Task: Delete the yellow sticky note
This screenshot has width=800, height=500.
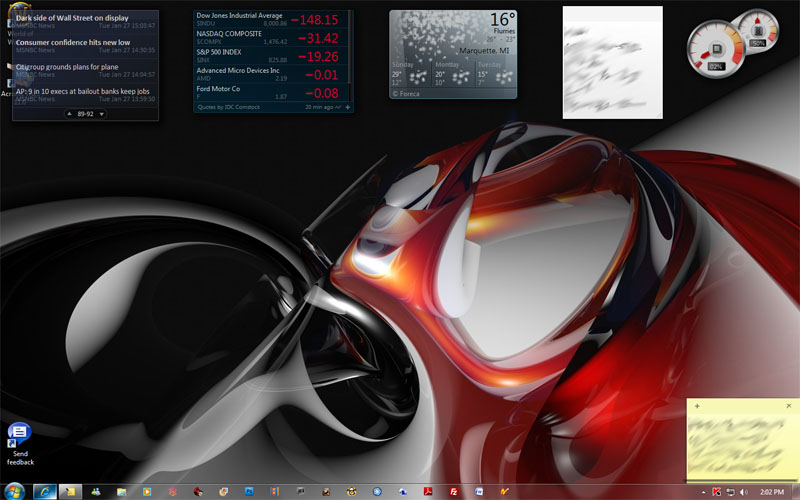Action: (x=788, y=406)
